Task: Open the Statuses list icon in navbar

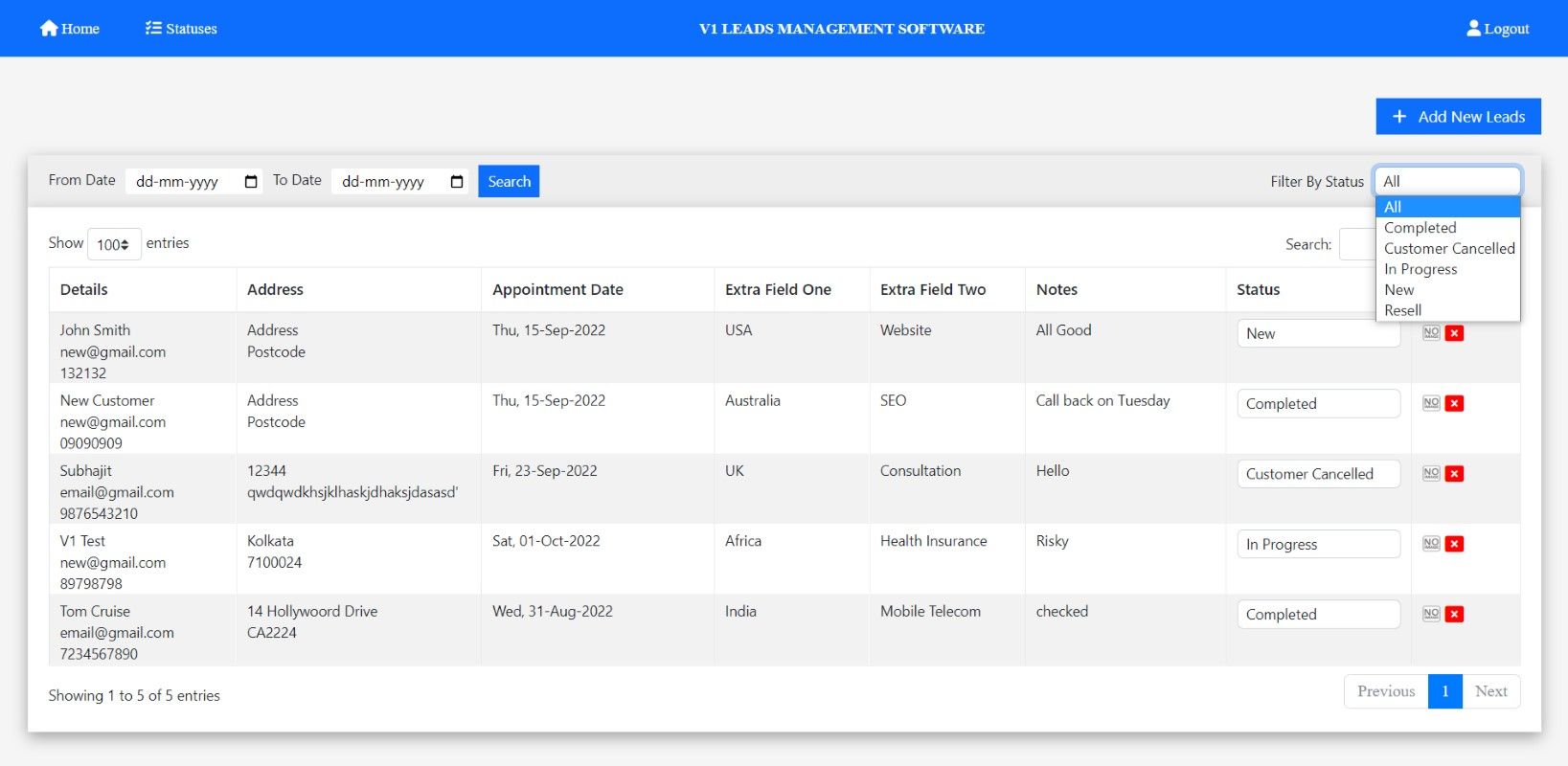Action: pos(153,29)
